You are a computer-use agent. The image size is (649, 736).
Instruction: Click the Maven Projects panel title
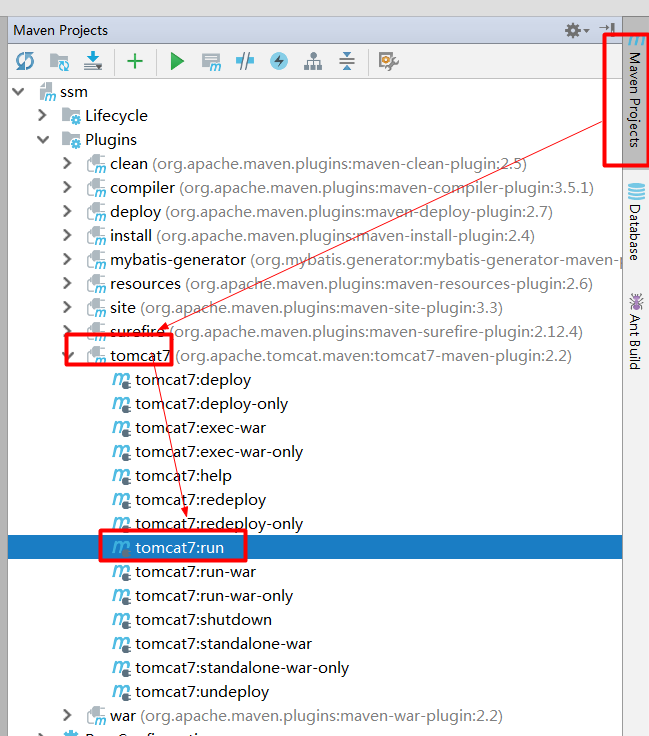point(61,31)
